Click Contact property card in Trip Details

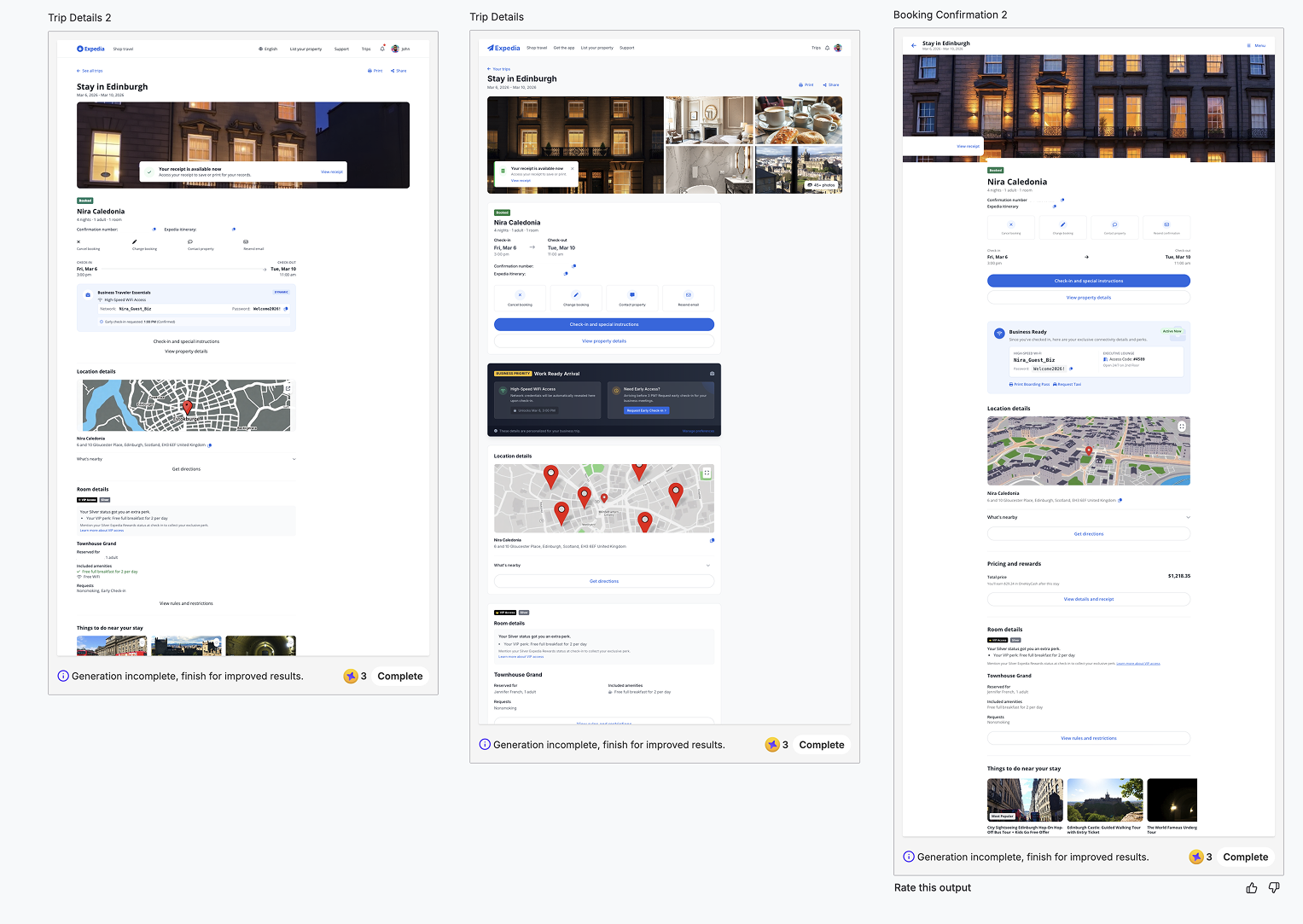tap(632, 299)
